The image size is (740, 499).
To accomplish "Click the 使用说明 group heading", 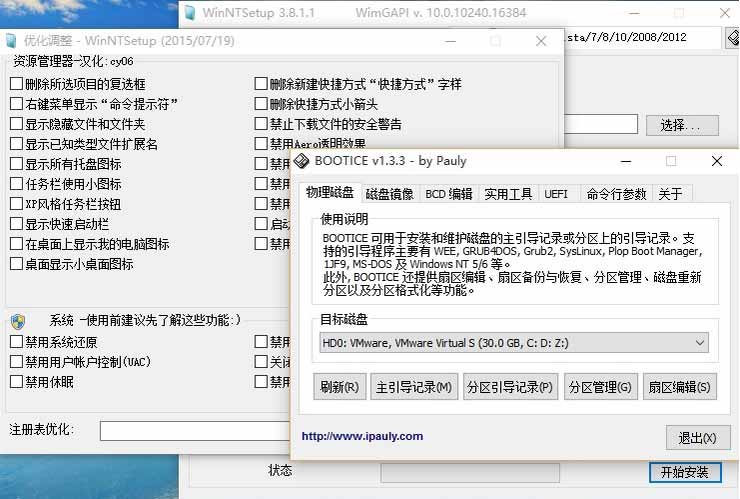I will 344,219.
